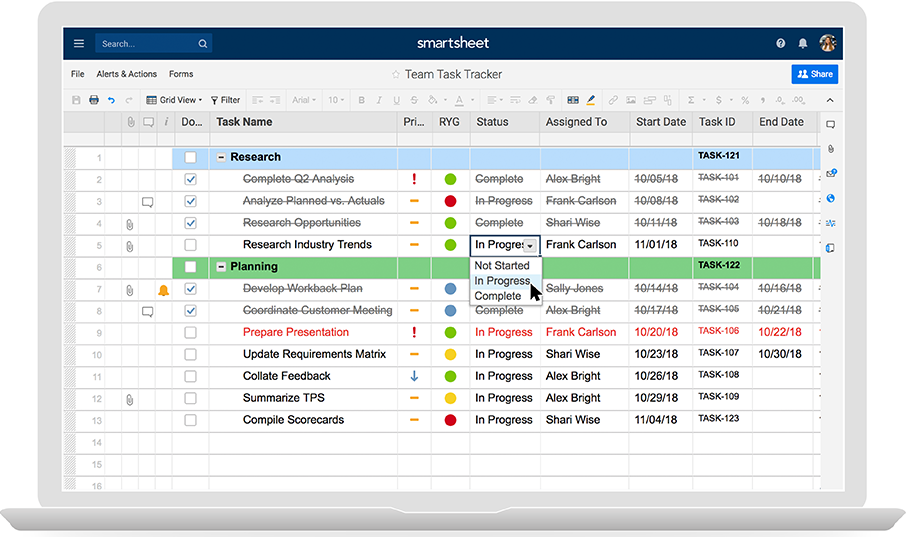
Task: Tick the Done checkbox for Research row
Action: (190, 158)
